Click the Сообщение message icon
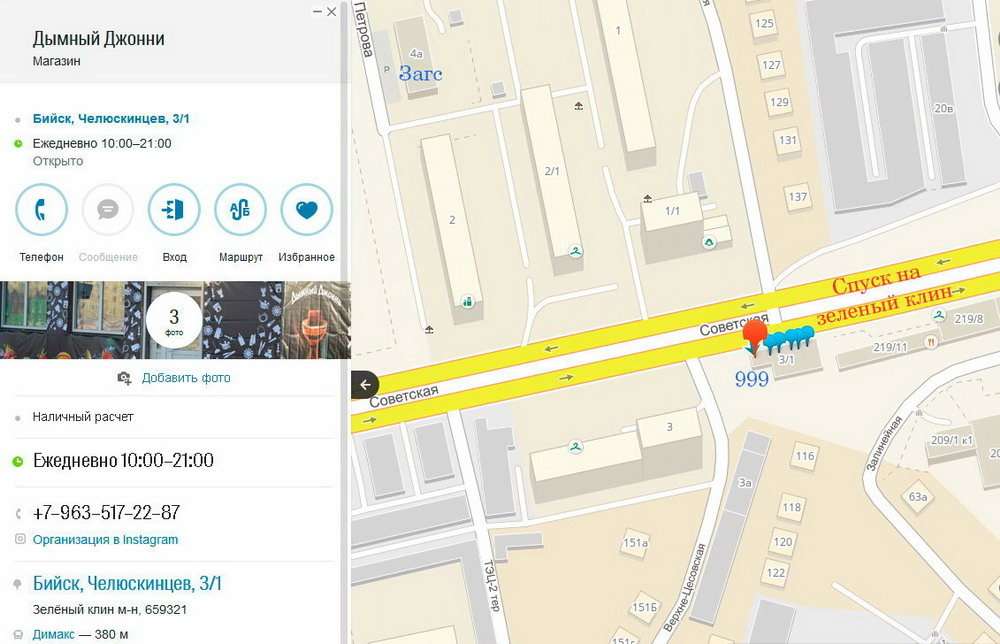The image size is (1000, 644). click(108, 210)
